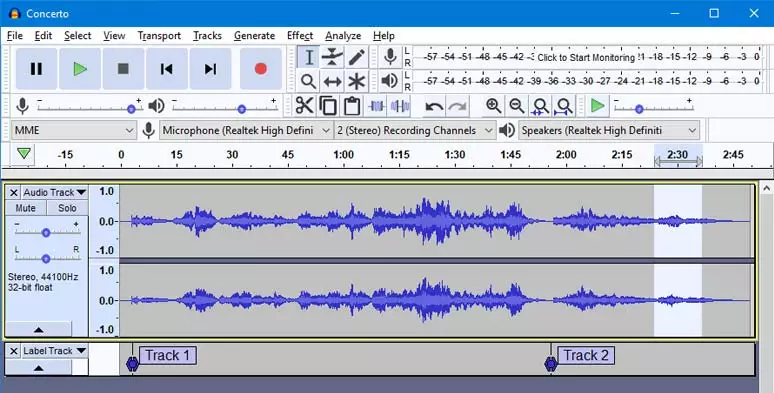
Task: Select the Envelope tool
Action: click(x=332, y=57)
